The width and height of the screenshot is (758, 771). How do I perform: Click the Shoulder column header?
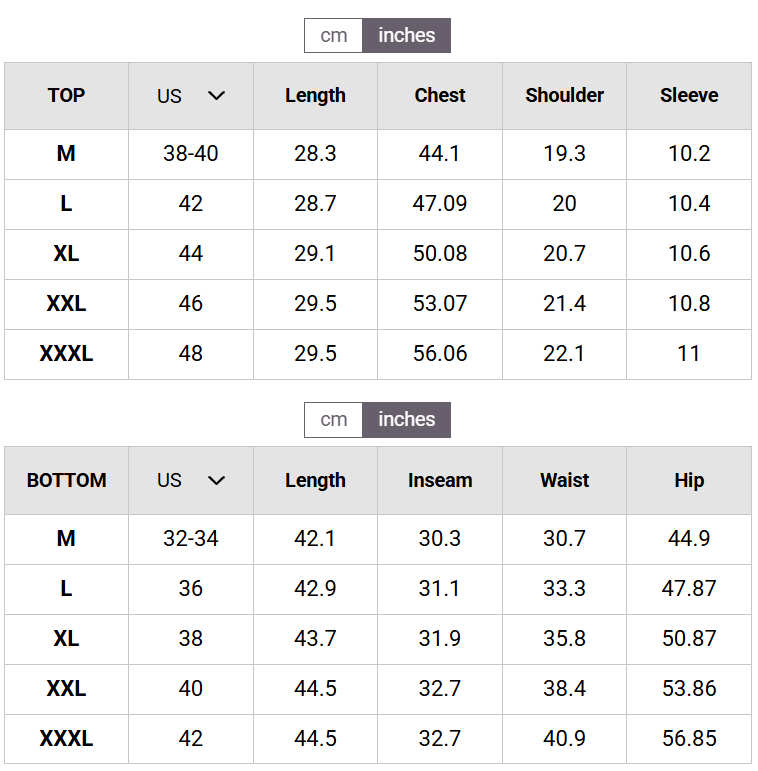pyautogui.click(x=564, y=96)
